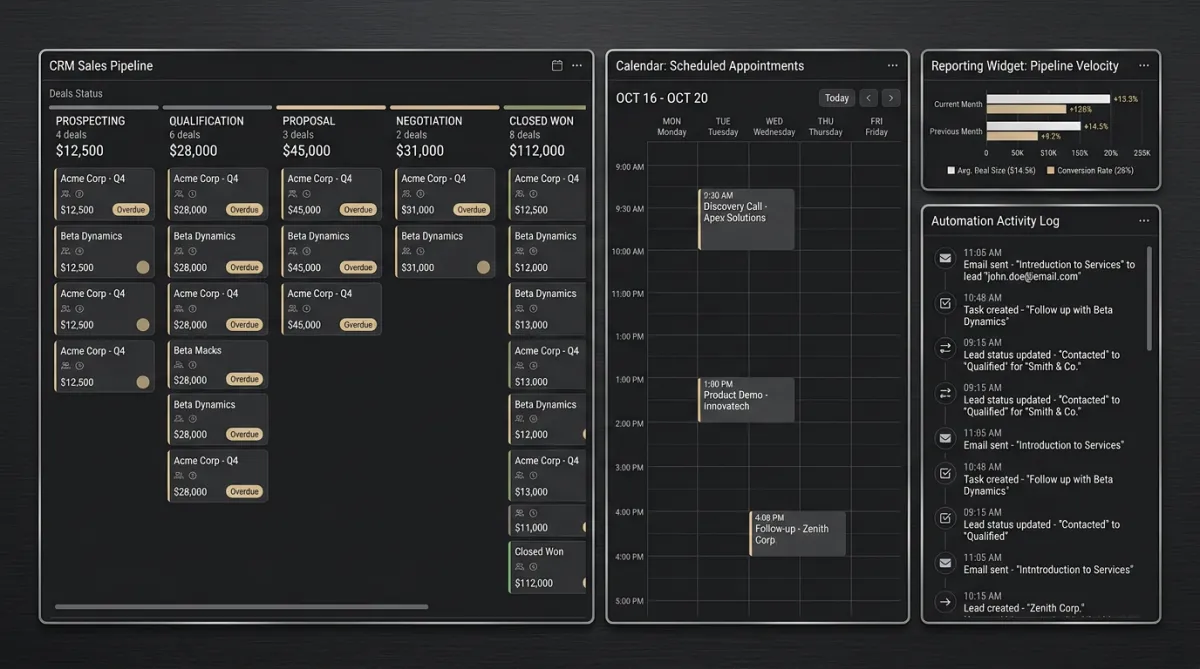This screenshot has height=669, width=1200.
Task: Click the "Deals Status" label
Action: coord(76,94)
